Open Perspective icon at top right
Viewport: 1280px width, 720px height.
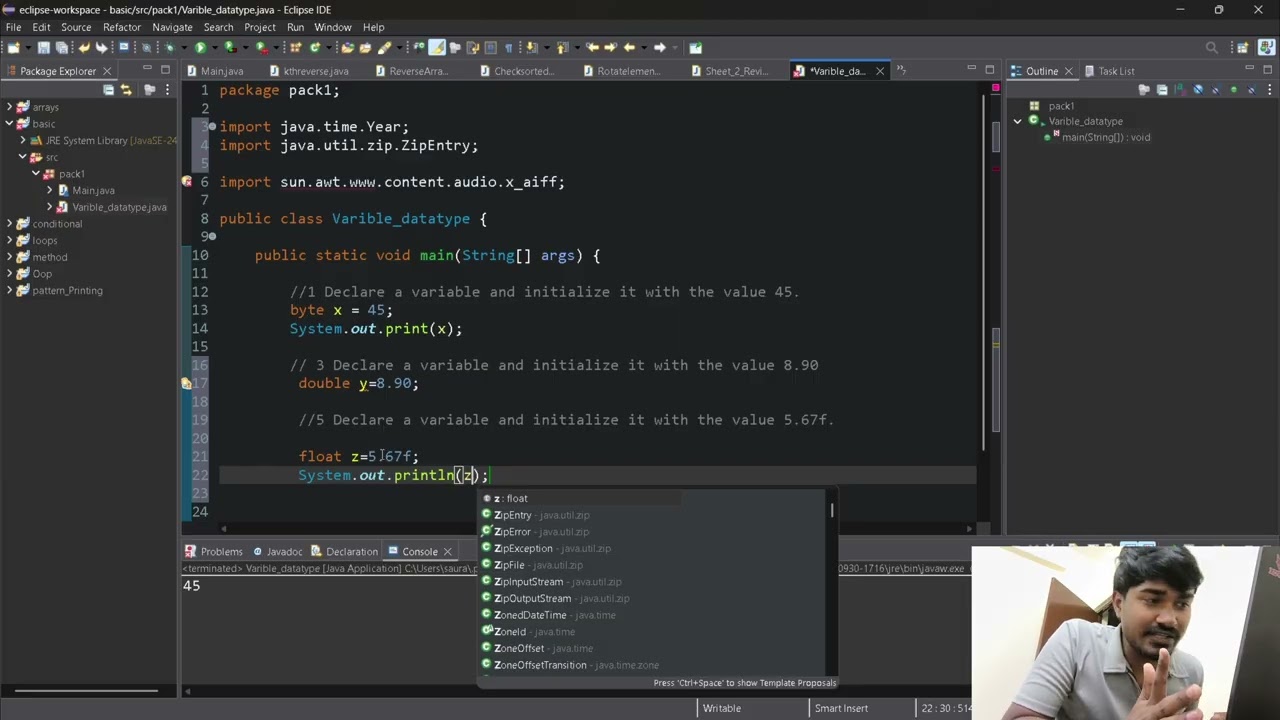coord(1242,47)
